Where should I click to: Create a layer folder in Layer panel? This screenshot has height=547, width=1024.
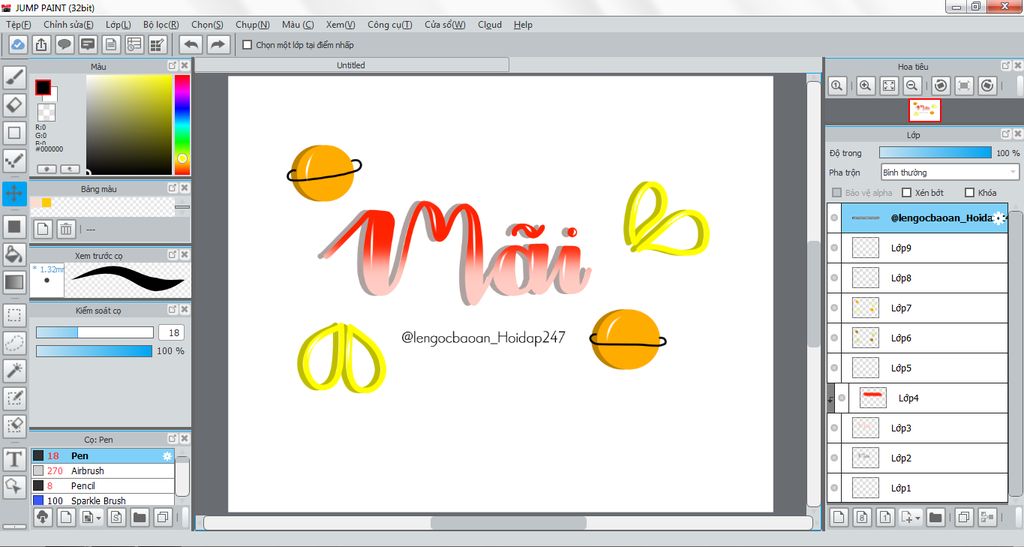pyautogui.click(x=936, y=518)
